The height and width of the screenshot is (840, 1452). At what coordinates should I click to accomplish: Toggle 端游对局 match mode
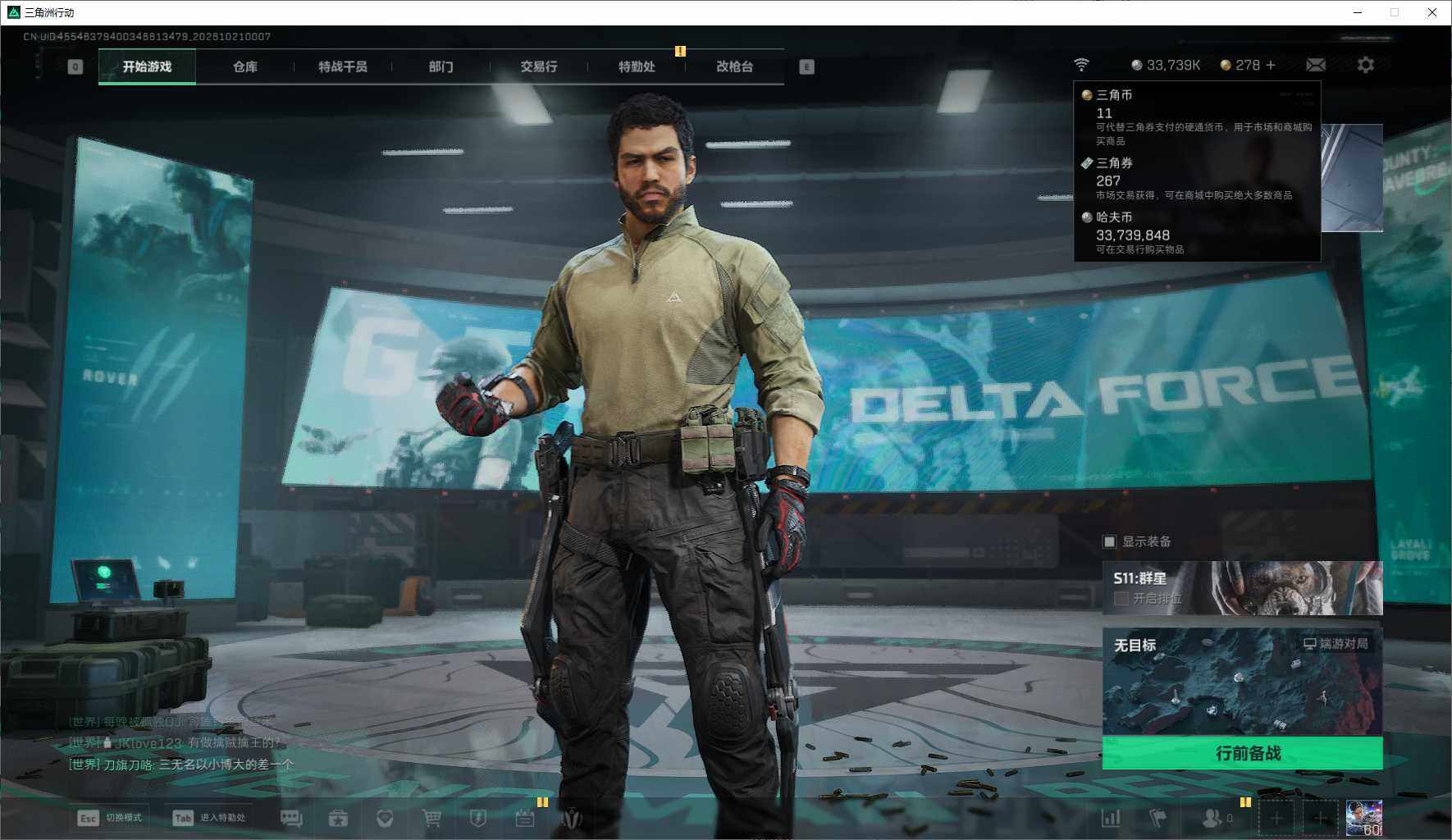(x=1336, y=644)
